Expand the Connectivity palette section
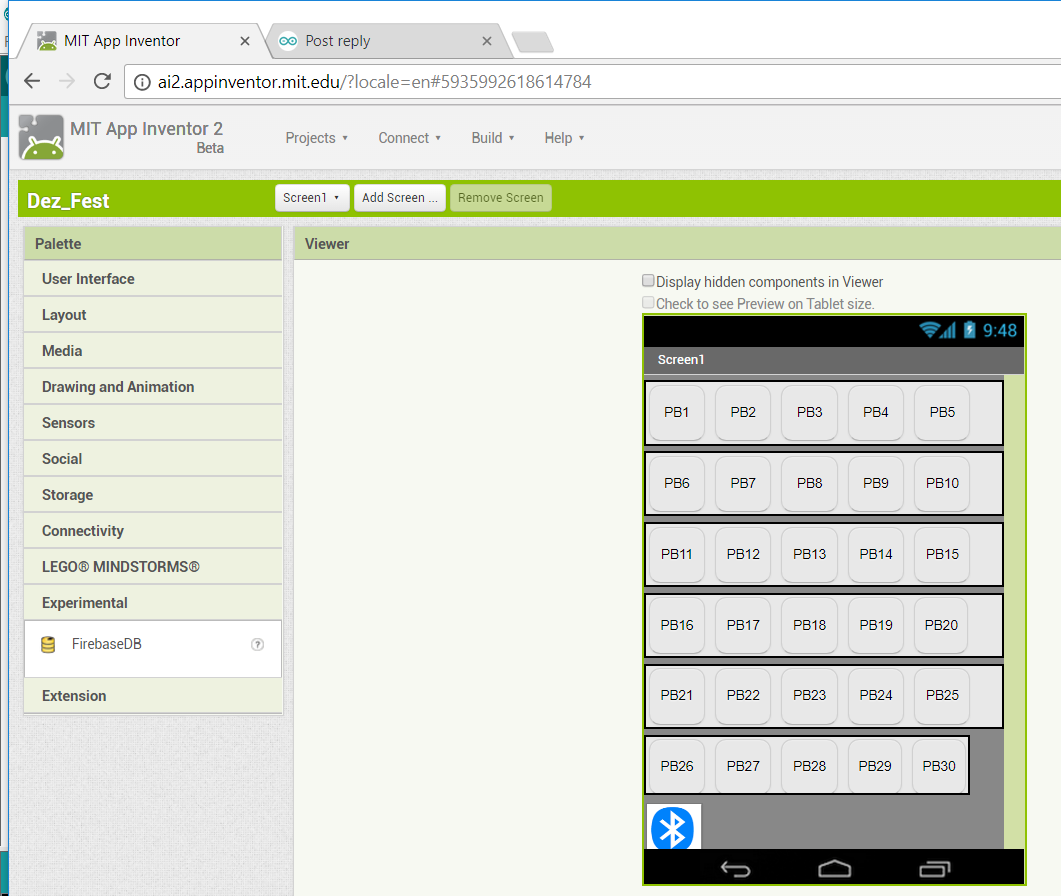This screenshot has width=1061, height=896. pos(153,531)
